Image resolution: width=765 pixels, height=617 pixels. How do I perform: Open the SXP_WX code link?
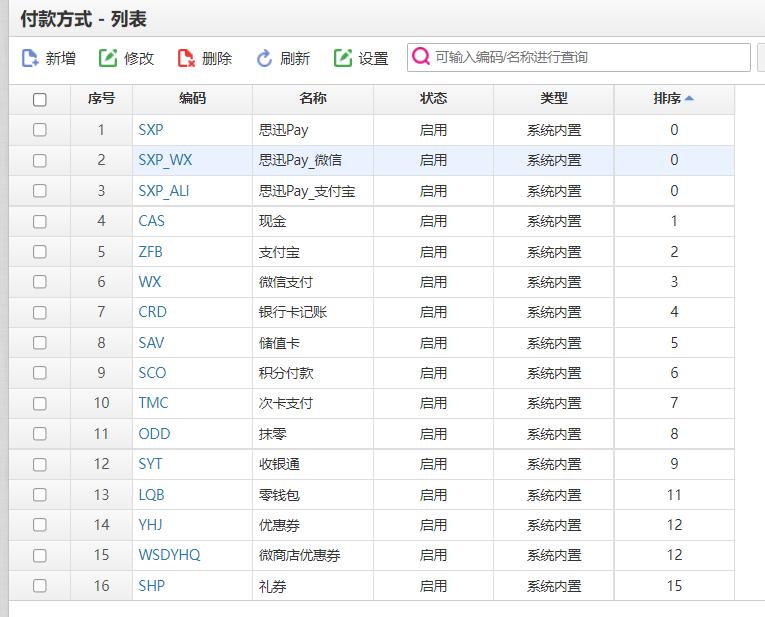tap(165, 160)
